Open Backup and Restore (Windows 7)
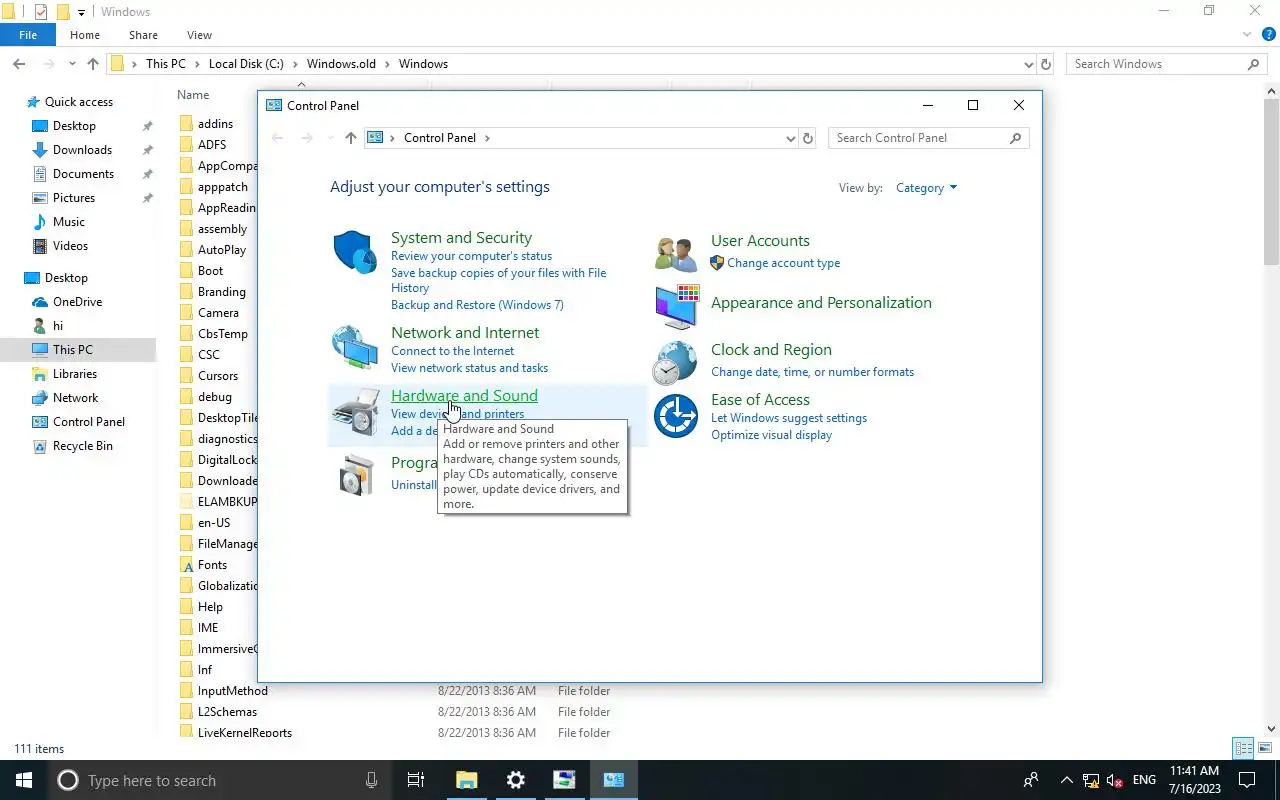 coord(477,305)
